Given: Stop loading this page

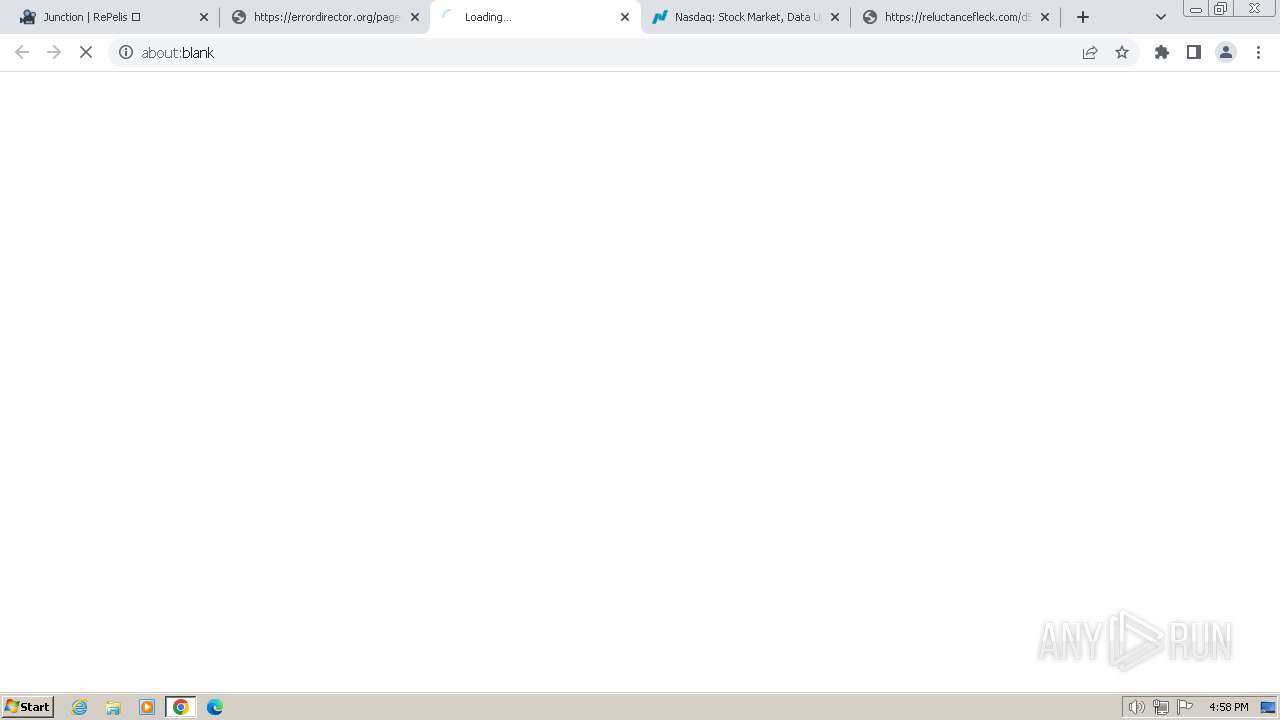Looking at the screenshot, I should point(86,52).
